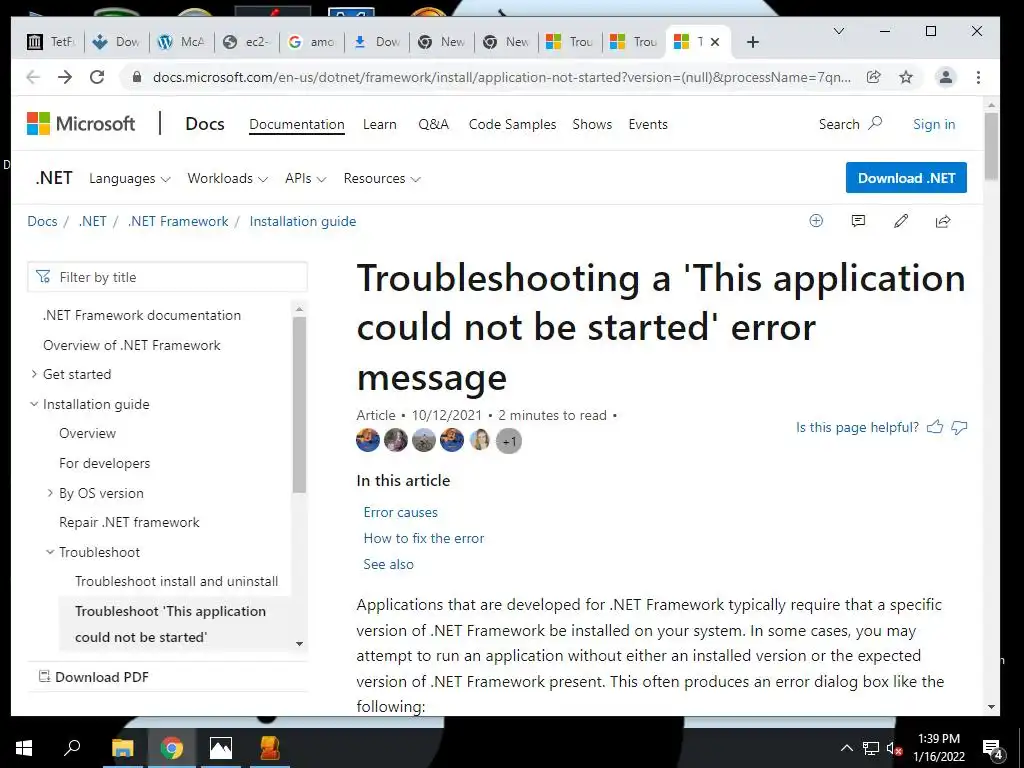Click the browser back arrow
Image resolution: width=1024 pixels, height=768 pixels.
coord(33,77)
